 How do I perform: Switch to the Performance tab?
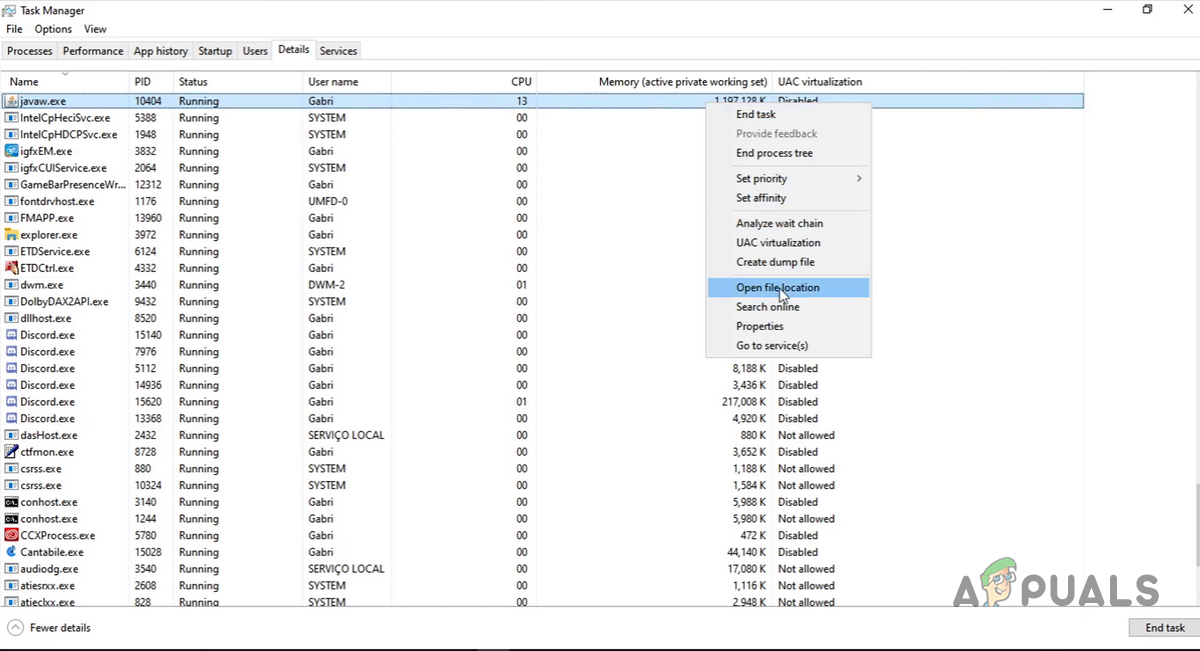click(93, 51)
